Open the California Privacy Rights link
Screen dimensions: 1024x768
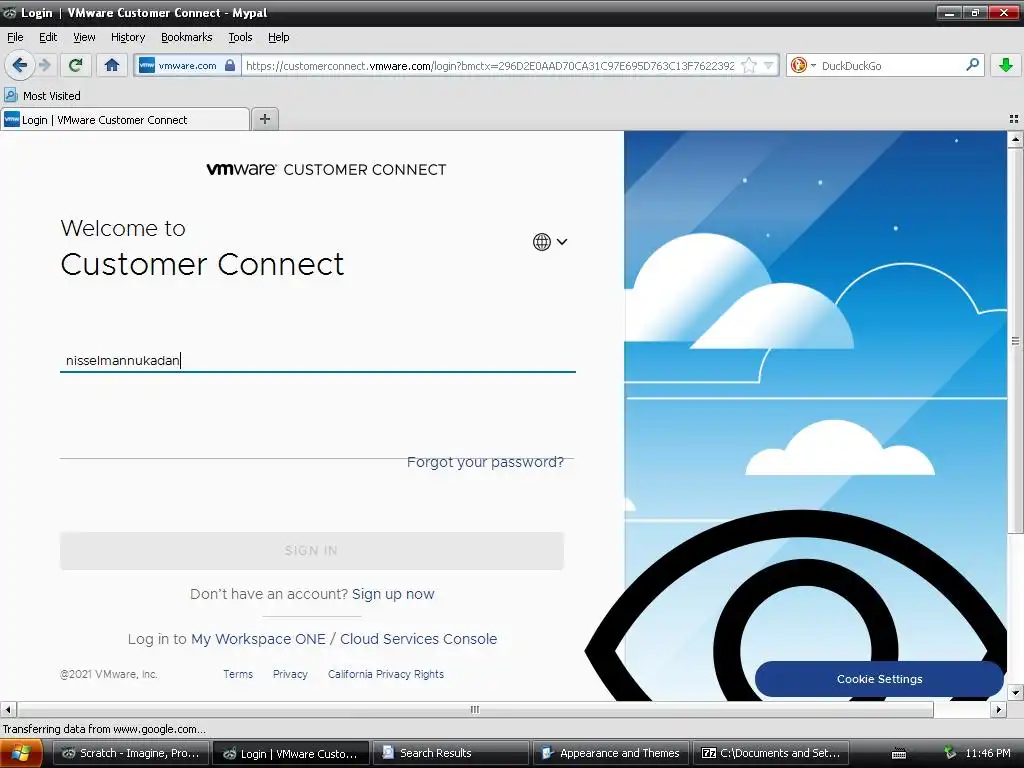coord(386,674)
